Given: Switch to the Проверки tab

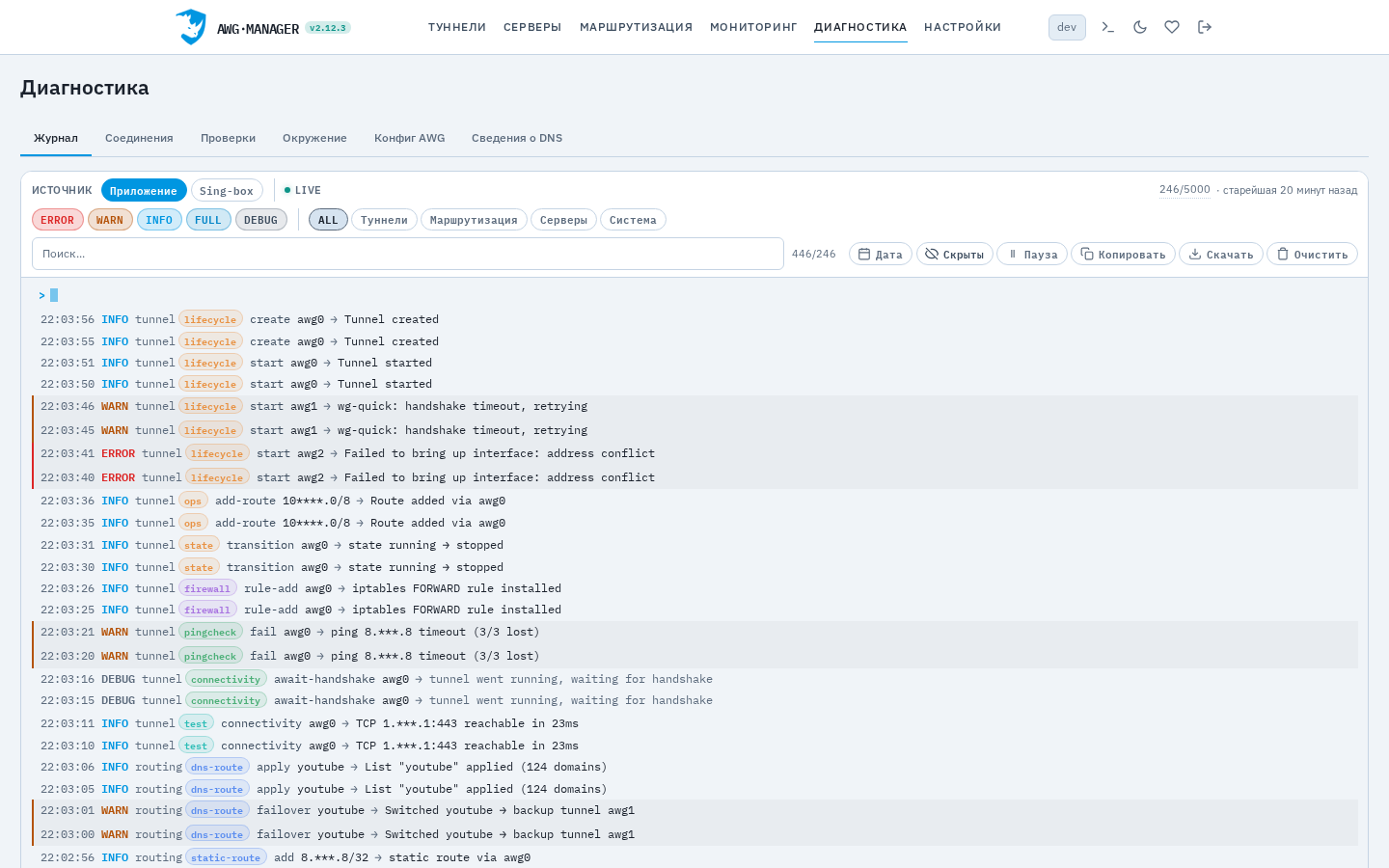Looking at the screenshot, I should point(228,138).
